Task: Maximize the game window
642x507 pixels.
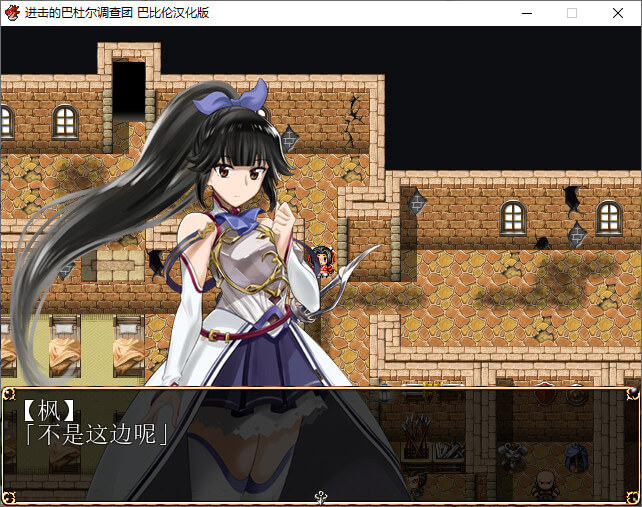Action: [572, 13]
